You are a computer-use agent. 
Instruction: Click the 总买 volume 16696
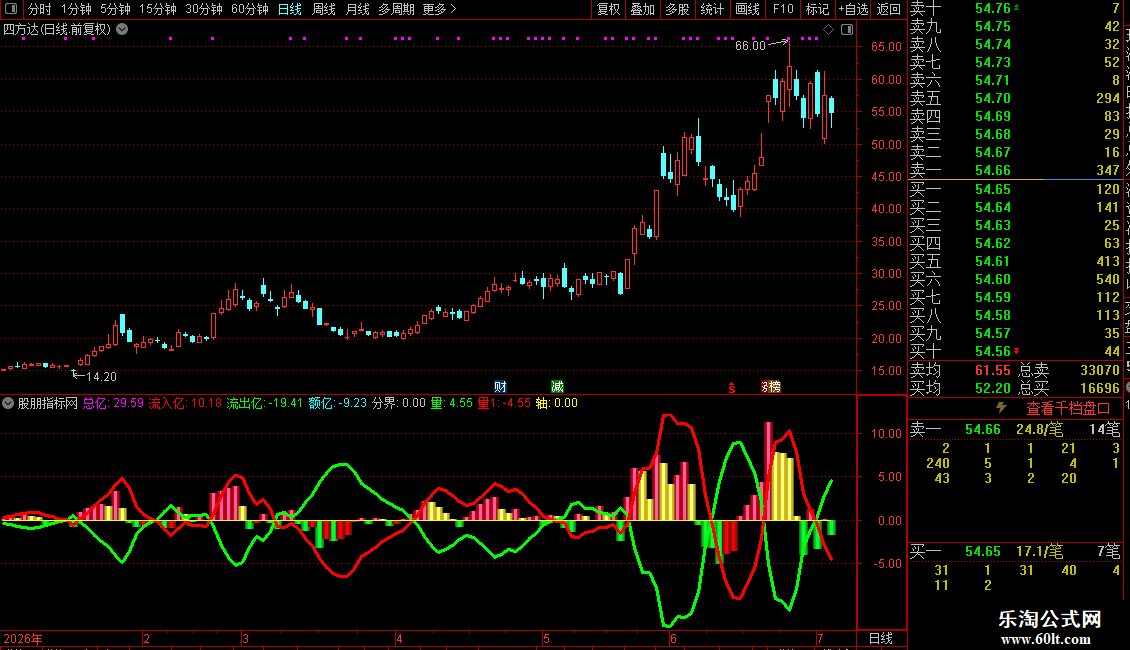point(1100,388)
